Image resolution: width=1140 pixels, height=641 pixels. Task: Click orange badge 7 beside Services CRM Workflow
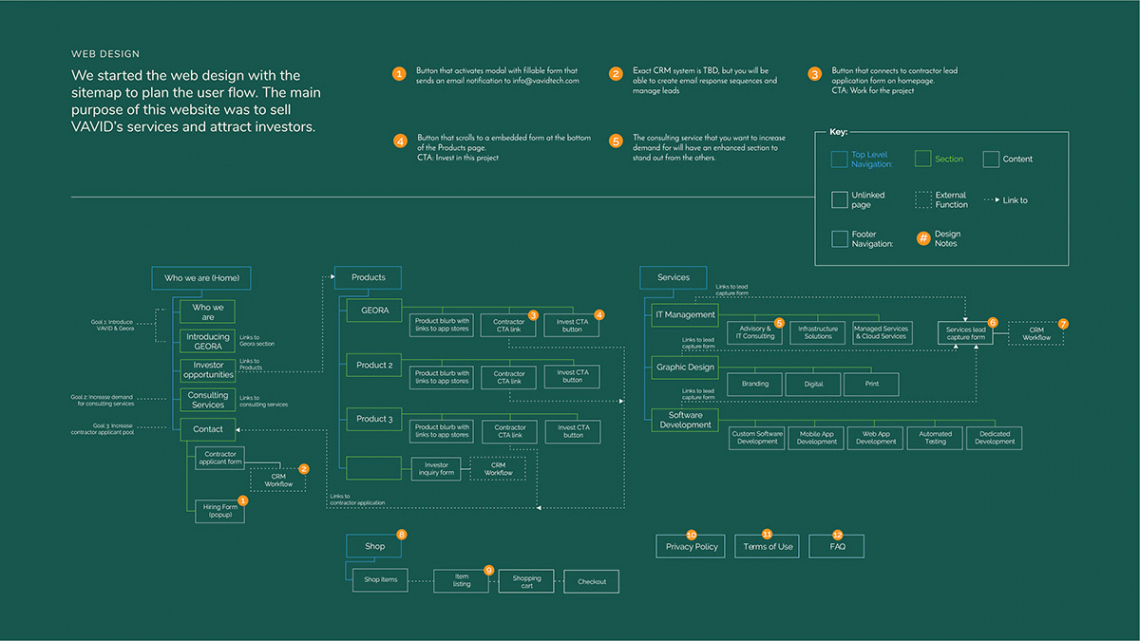click(x=1063, y=324)
